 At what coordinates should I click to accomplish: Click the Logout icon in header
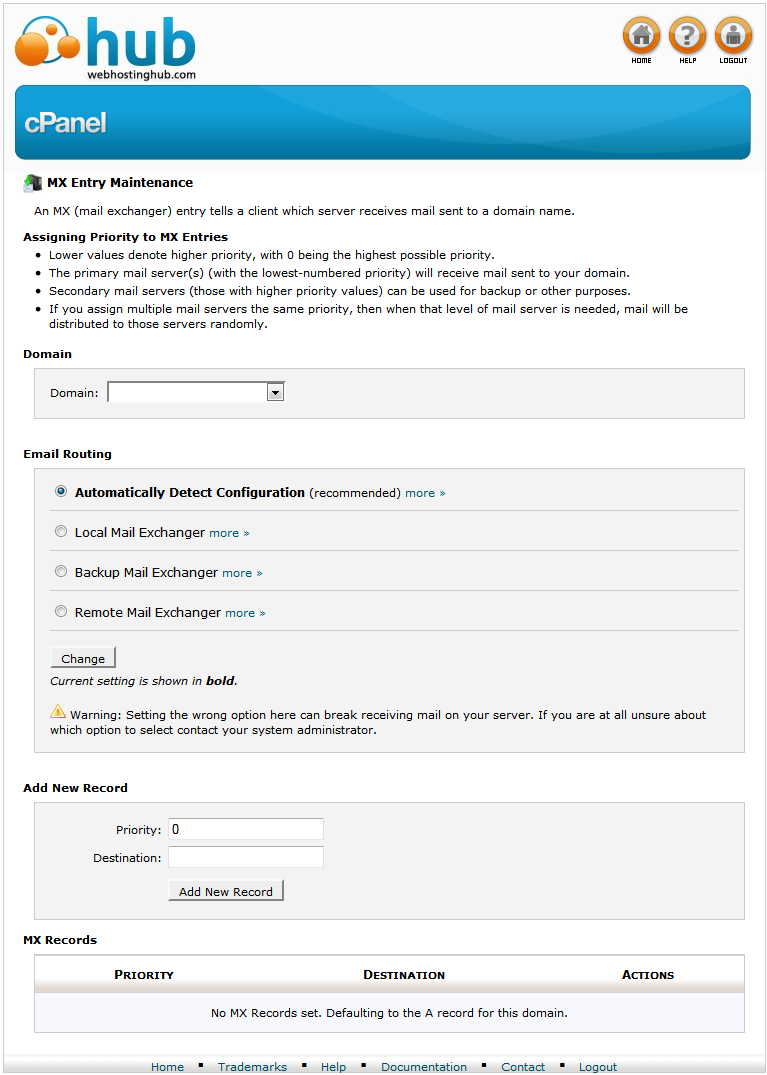(733, 37)
